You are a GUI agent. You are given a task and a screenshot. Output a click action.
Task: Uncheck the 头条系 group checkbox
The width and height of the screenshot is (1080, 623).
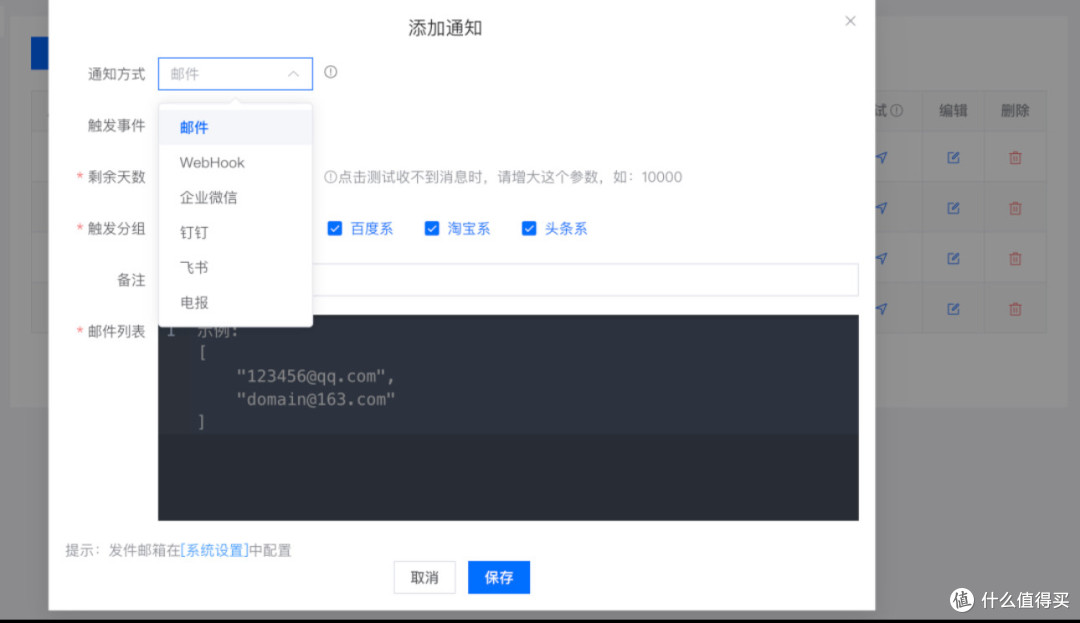click(529, 229)
